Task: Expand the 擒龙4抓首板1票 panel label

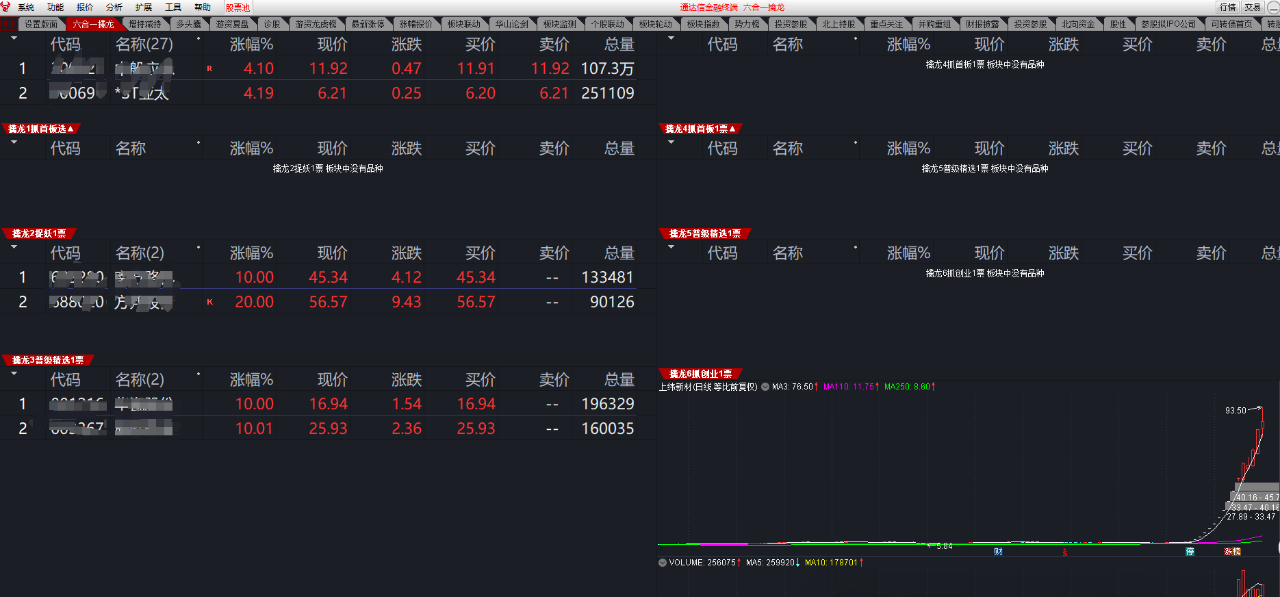Action: 701,128
